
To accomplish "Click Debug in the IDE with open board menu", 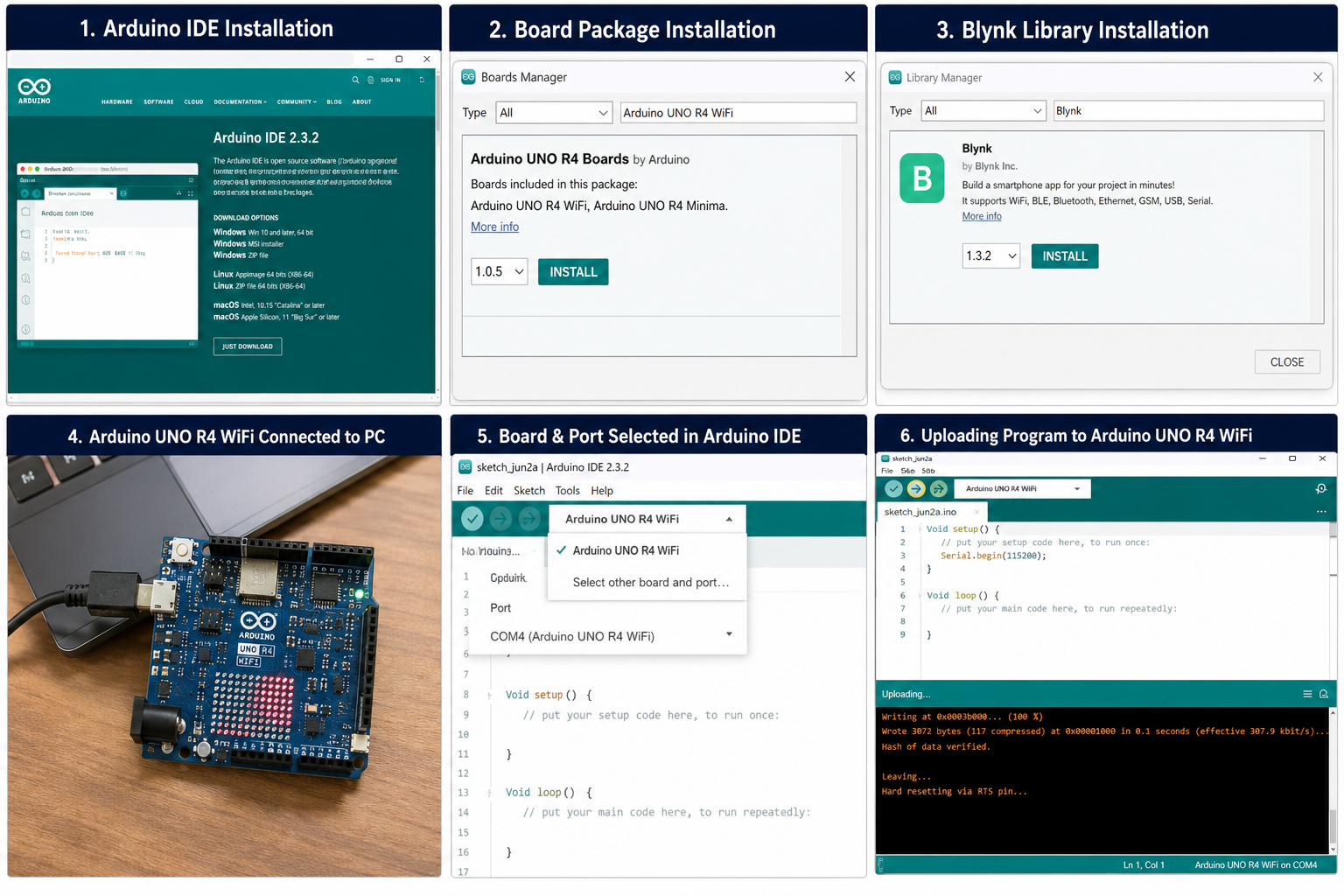I will click(x=529, y=519).
